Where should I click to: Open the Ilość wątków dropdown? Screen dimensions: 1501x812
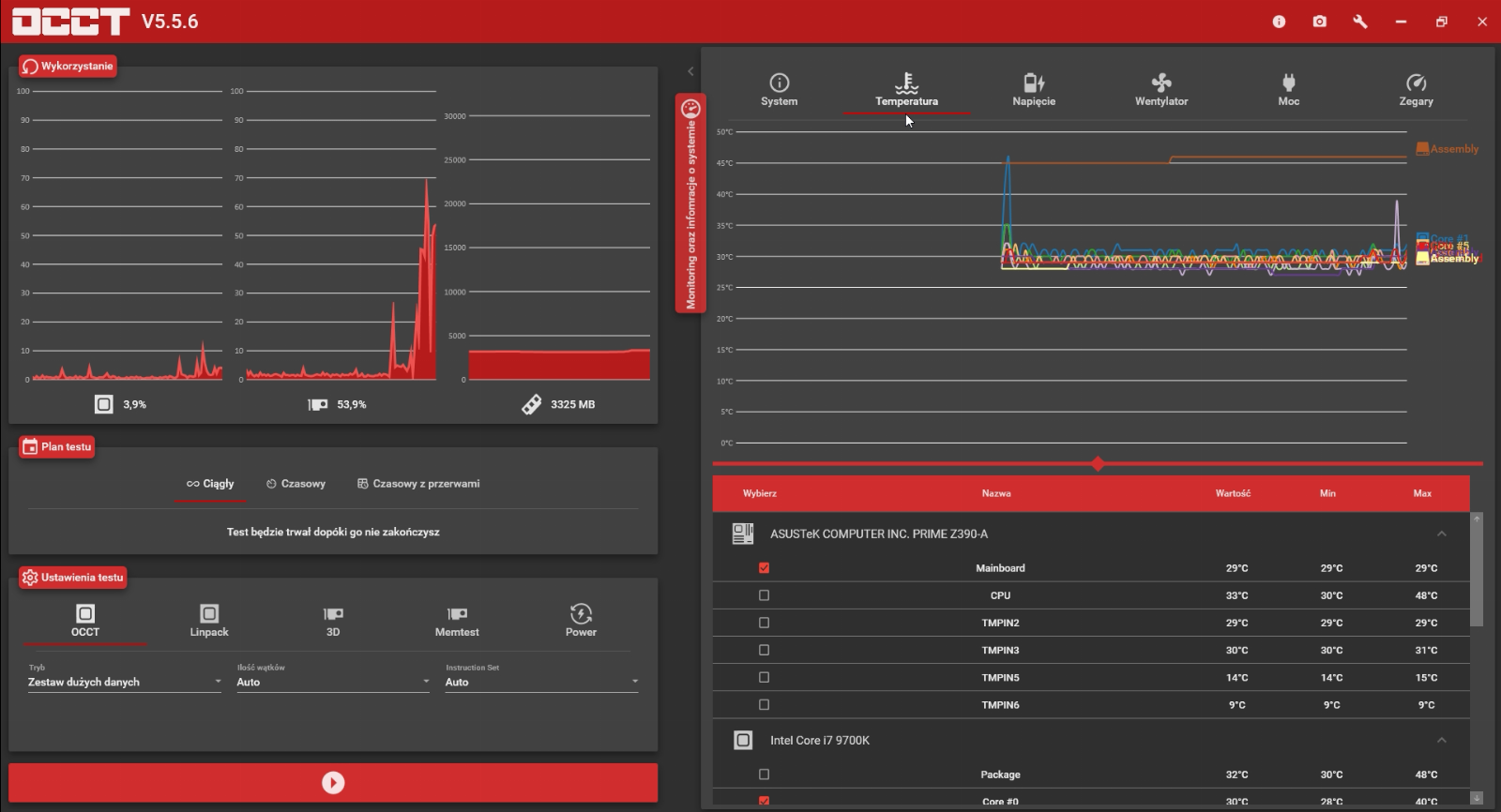(333, 682)
